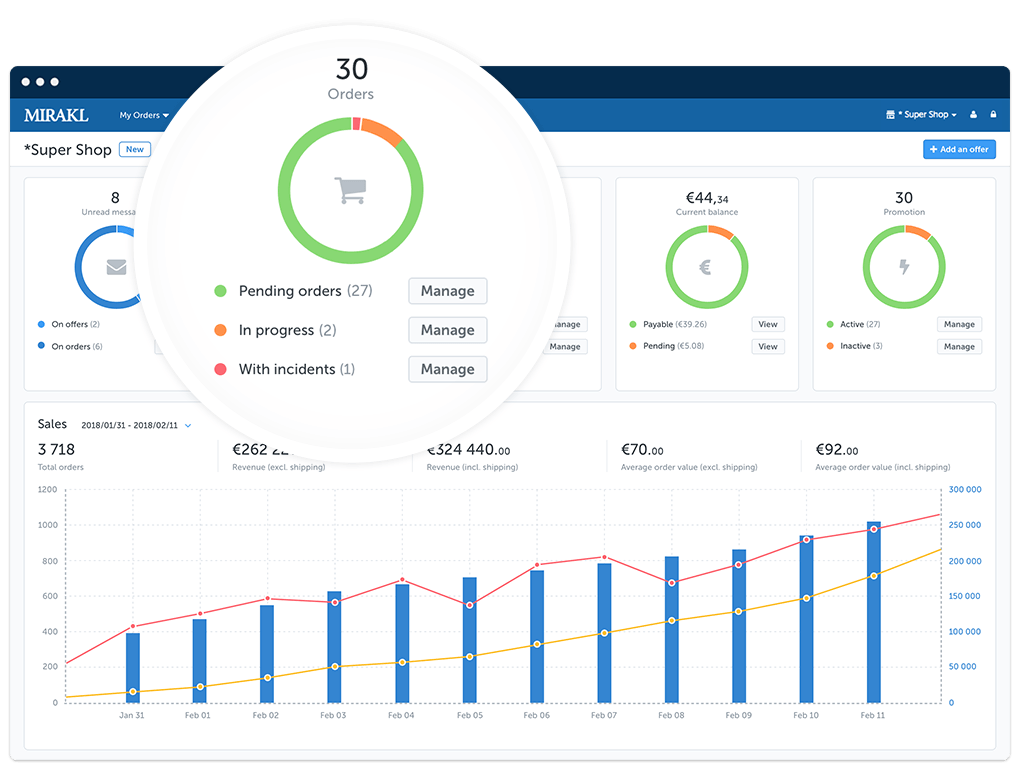The image size is (1020, 770).
Task: Click the lightning bolt Promotion icon
Action: [x=903, y=267]
